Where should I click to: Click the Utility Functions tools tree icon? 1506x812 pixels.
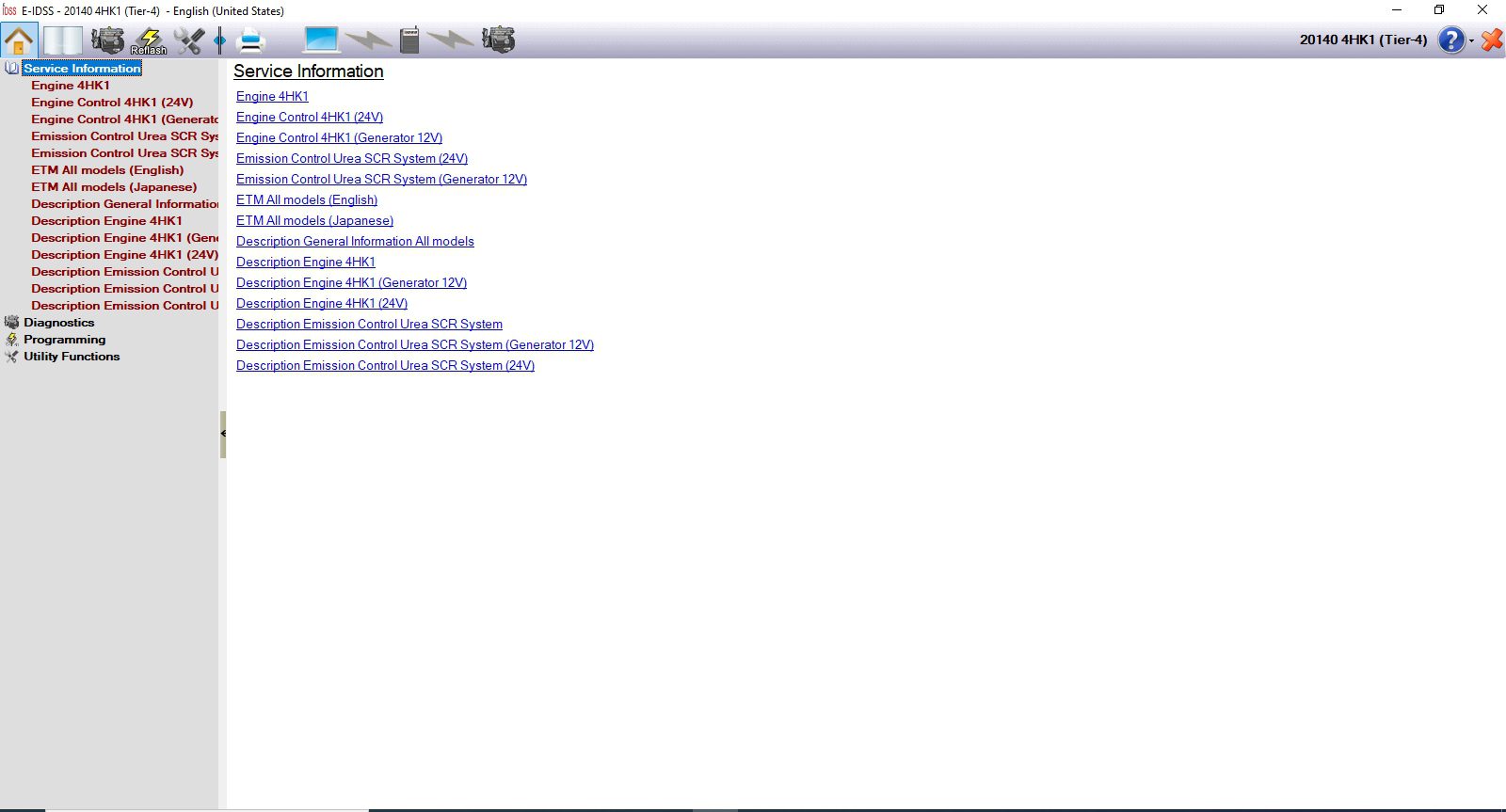(11, 356)
